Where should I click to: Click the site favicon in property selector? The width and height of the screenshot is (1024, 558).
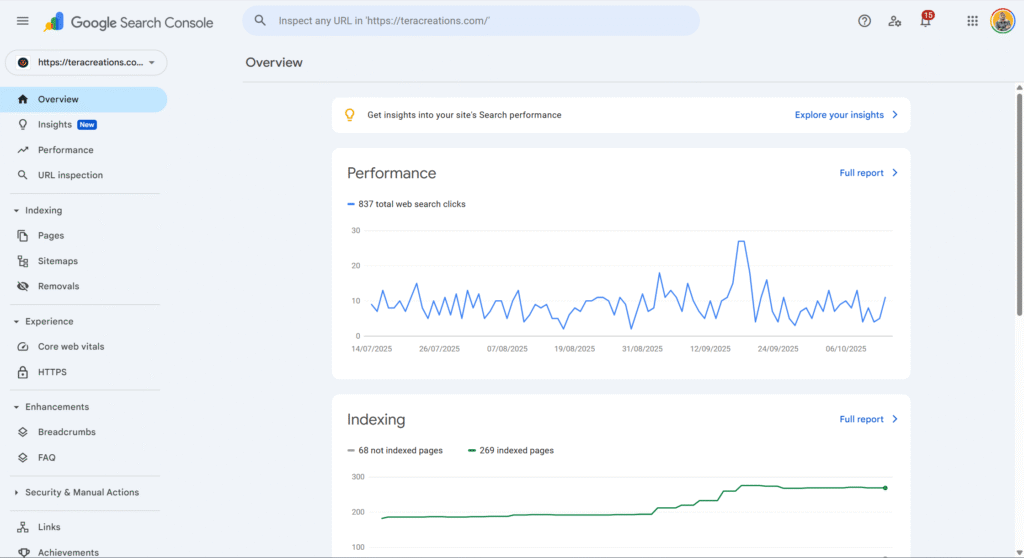(23, 63)
